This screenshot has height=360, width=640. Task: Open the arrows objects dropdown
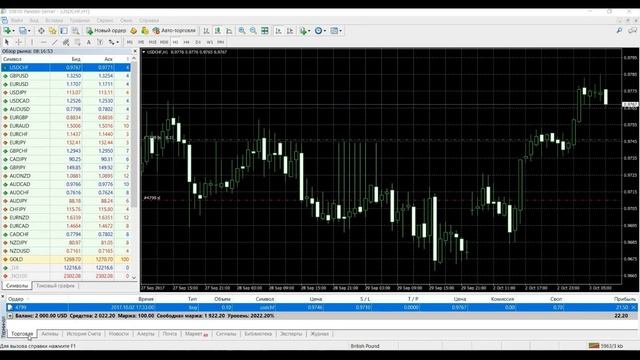pyautogui.click(x=113, y=42)
